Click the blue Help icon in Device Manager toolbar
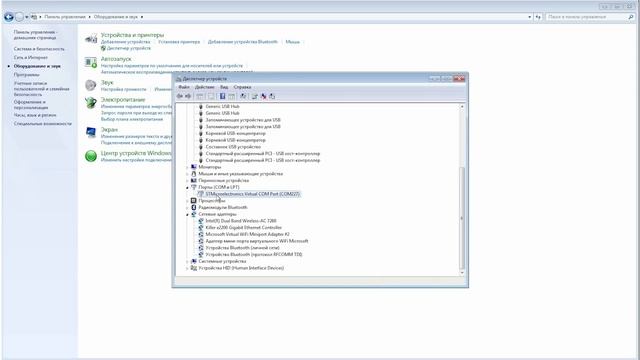Image resolution: width=640 pixels, height=360 pixels. 222,96
